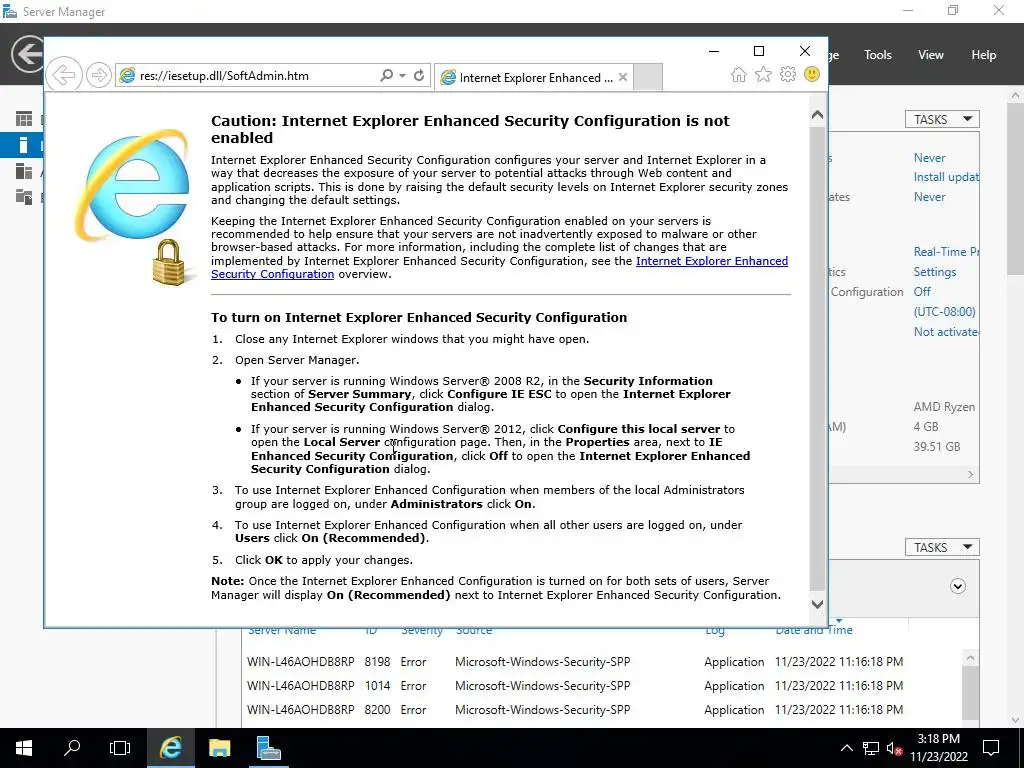
Task: Open File Explorer from the taskbar
Action: [x=219, y=748]
